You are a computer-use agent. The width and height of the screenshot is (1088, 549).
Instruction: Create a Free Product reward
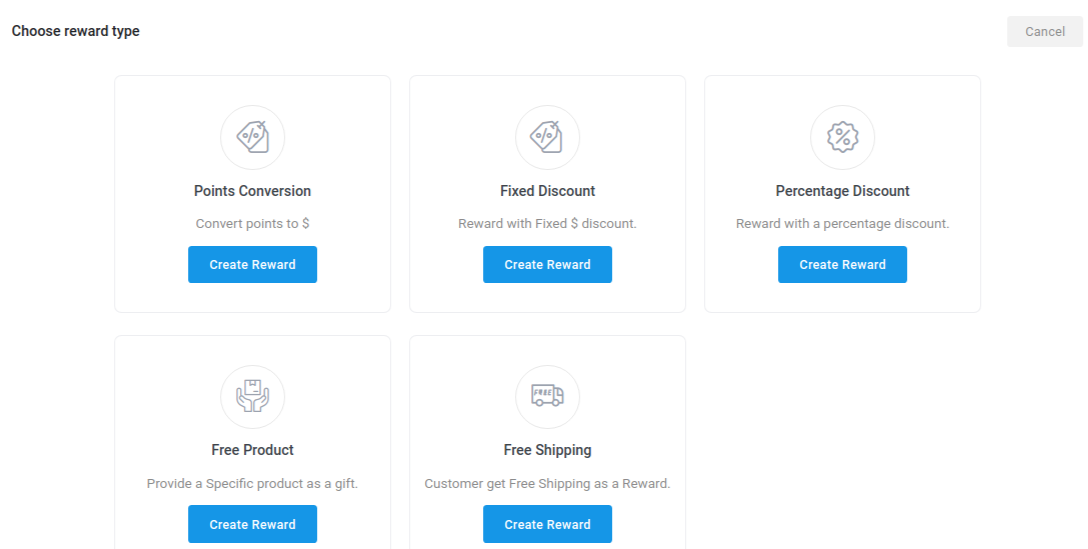tap(253, 524)
